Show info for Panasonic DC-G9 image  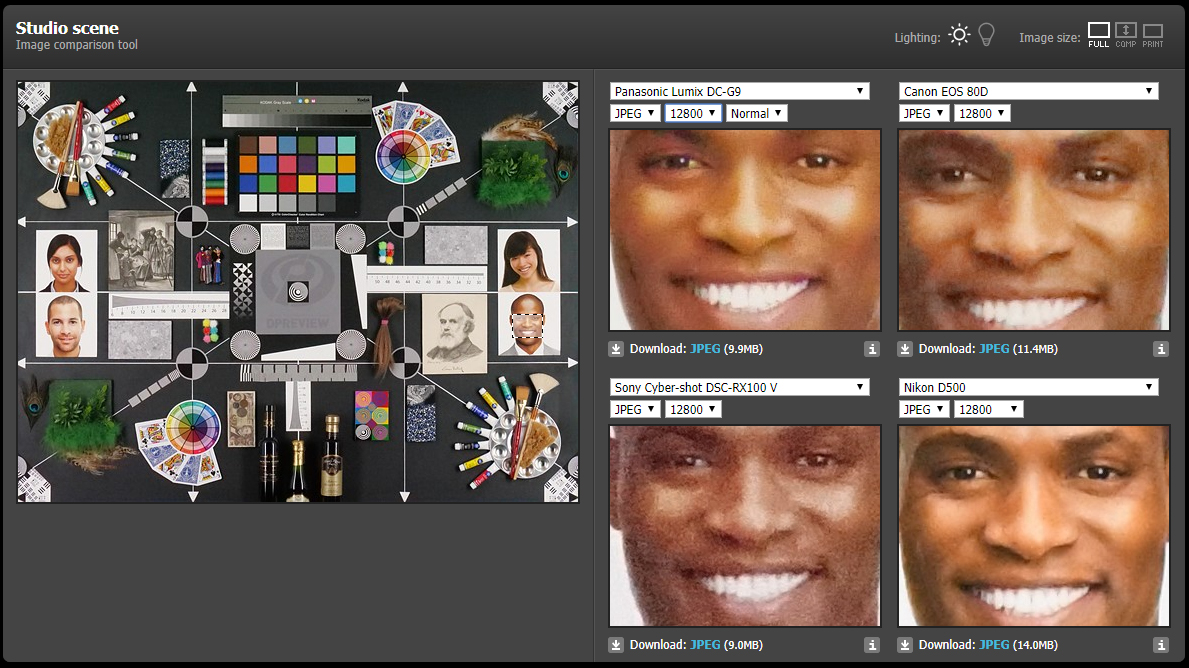point(872,349)
